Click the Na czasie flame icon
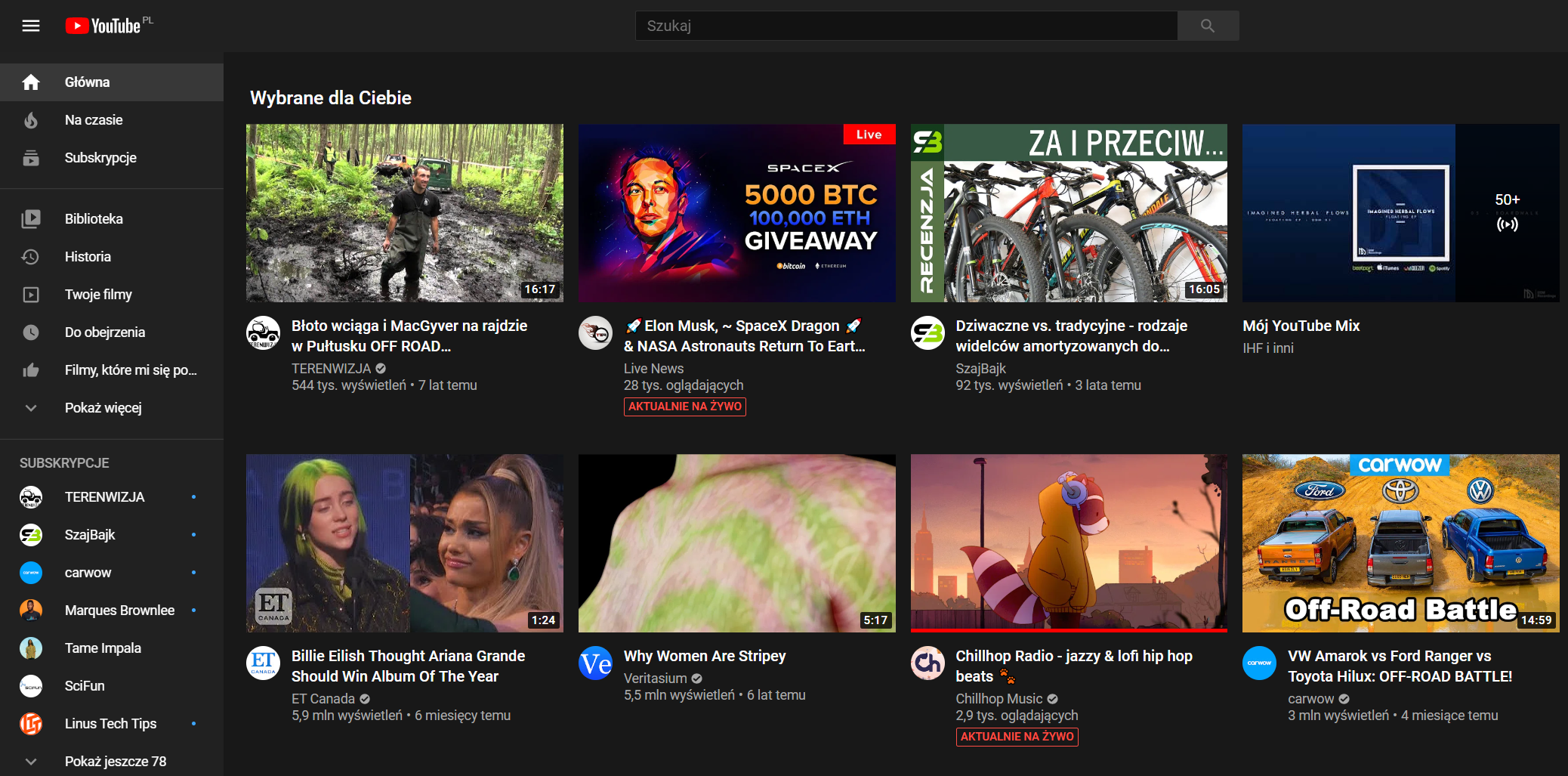 (31, 120)
